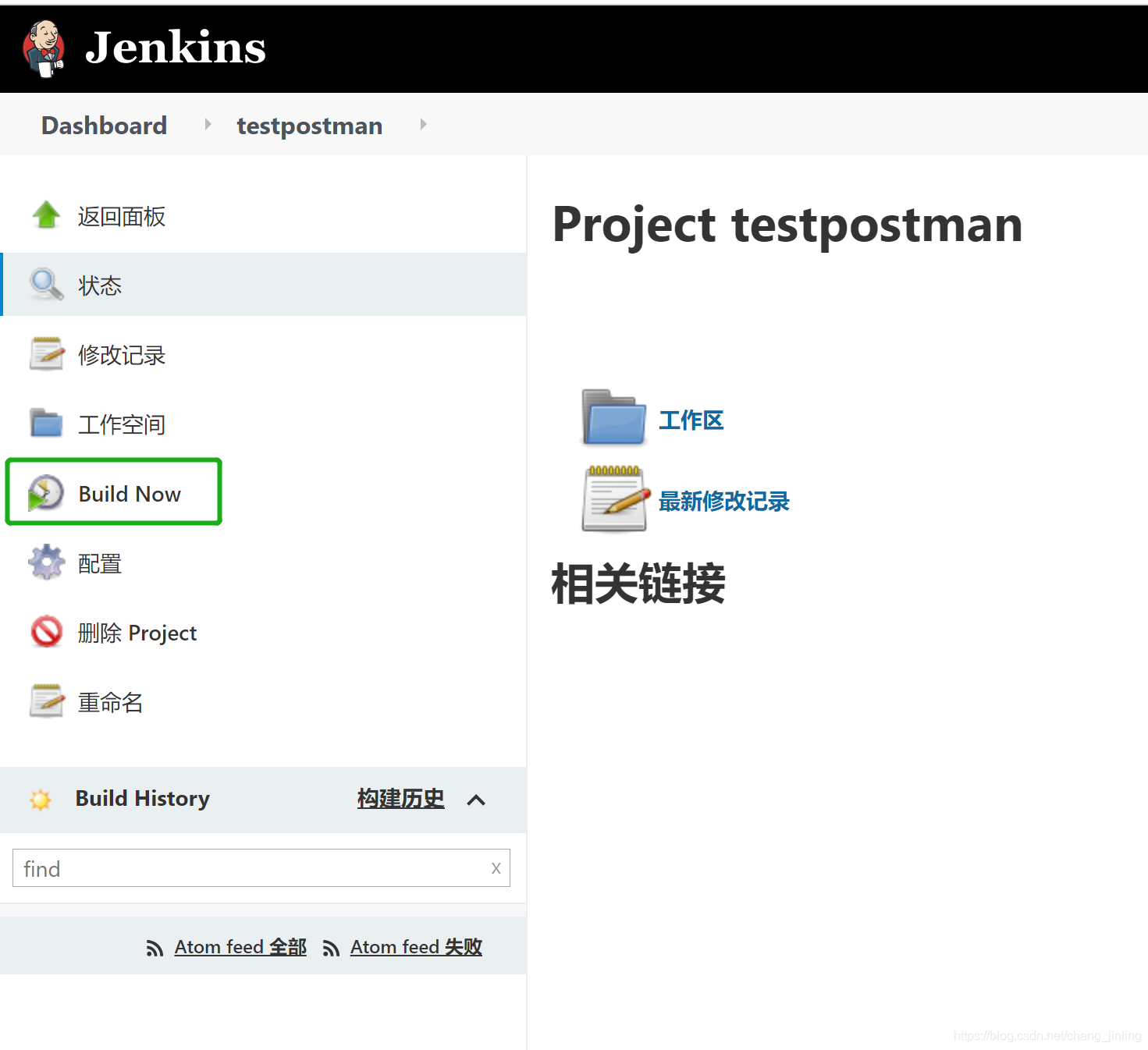
Task: Collapse Build History with chevron
Action: tap(476, 800)
